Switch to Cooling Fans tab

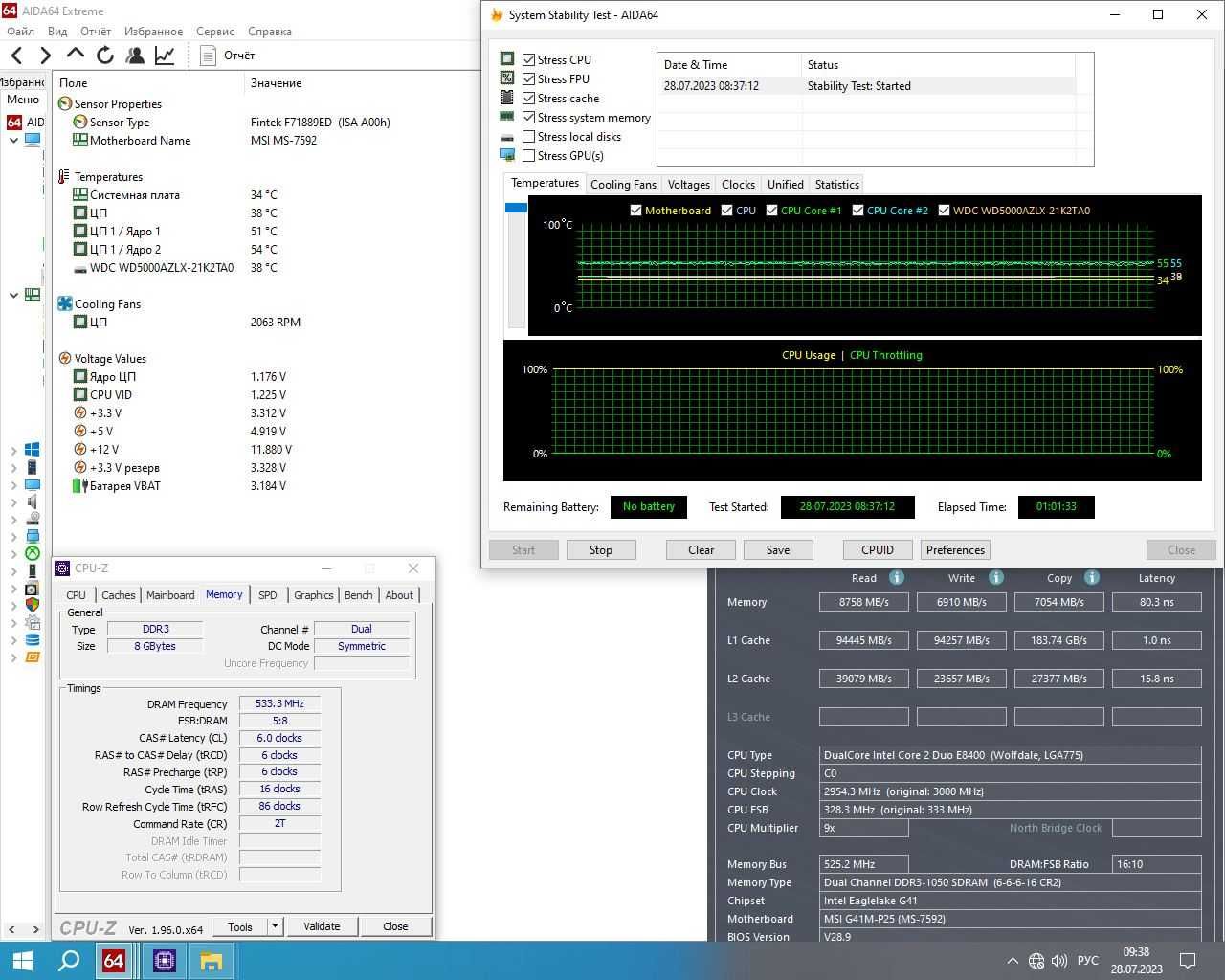(x=623, y=184)
